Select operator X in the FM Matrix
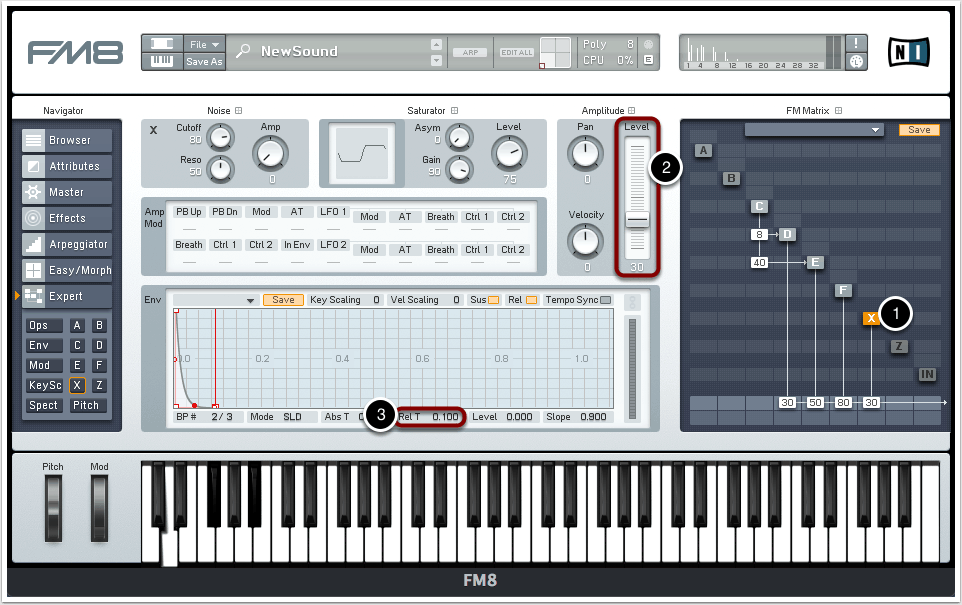 [x=871, y=318]
